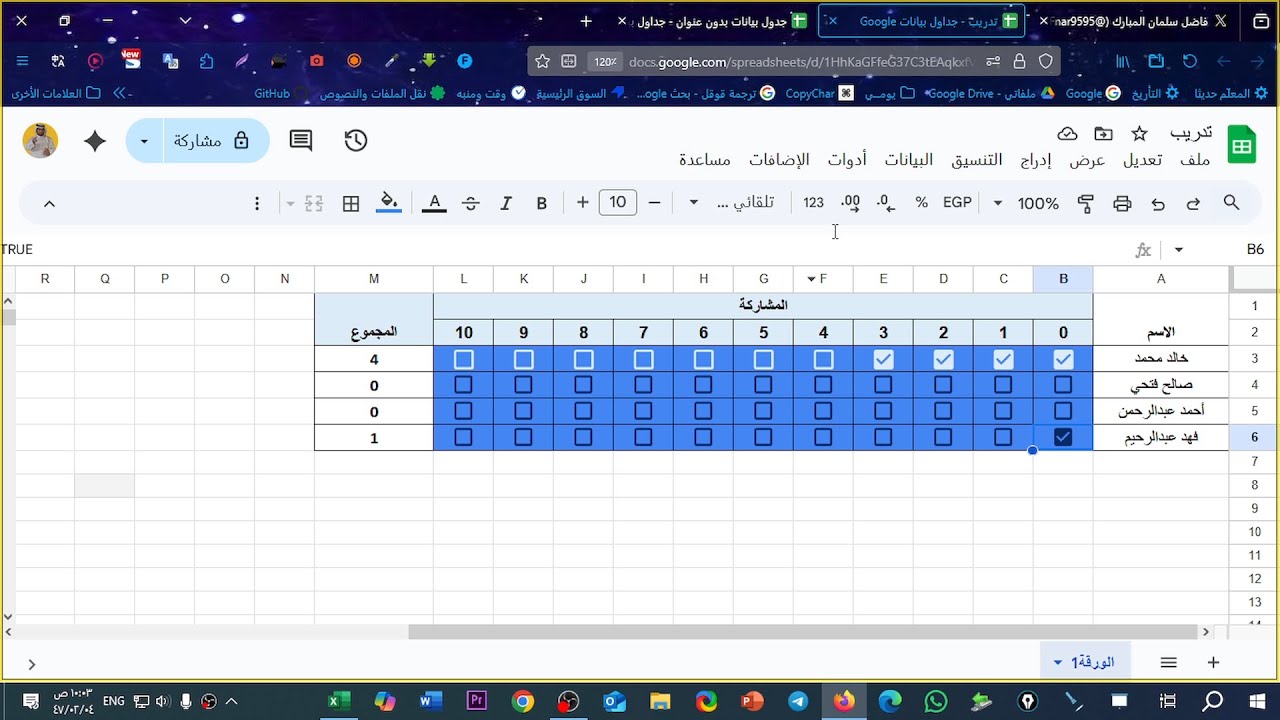Open the zoom 100% dropdown
This screenshot has width=1280, height=720.
[x=1026, y=203]
